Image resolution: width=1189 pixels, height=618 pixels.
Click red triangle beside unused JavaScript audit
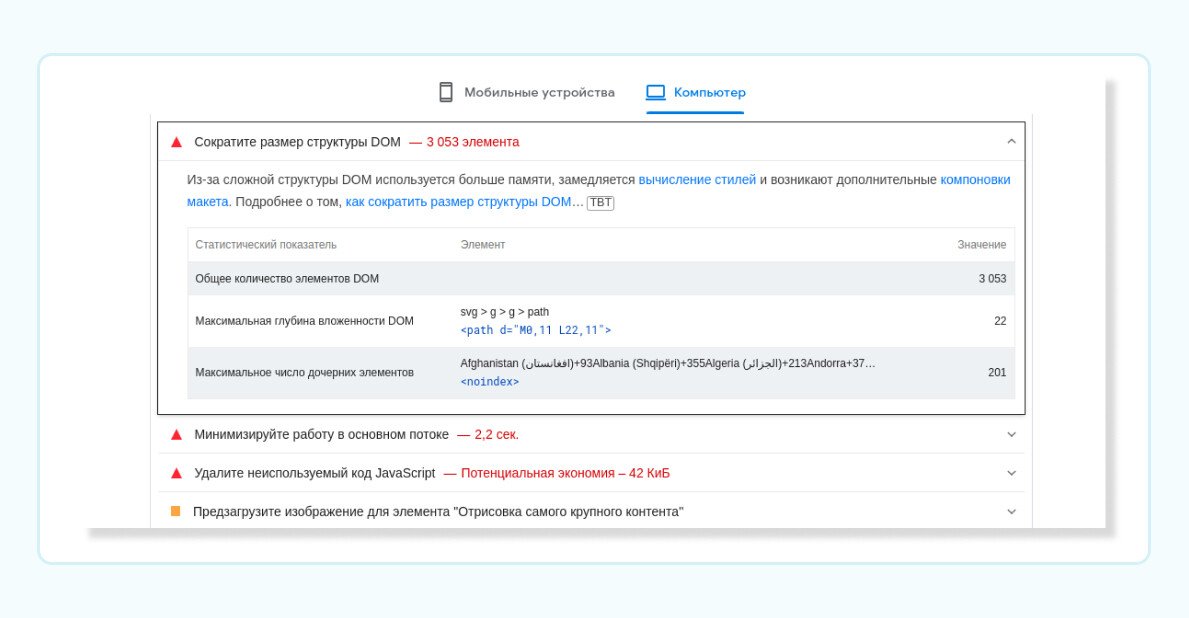coord(177,473)
